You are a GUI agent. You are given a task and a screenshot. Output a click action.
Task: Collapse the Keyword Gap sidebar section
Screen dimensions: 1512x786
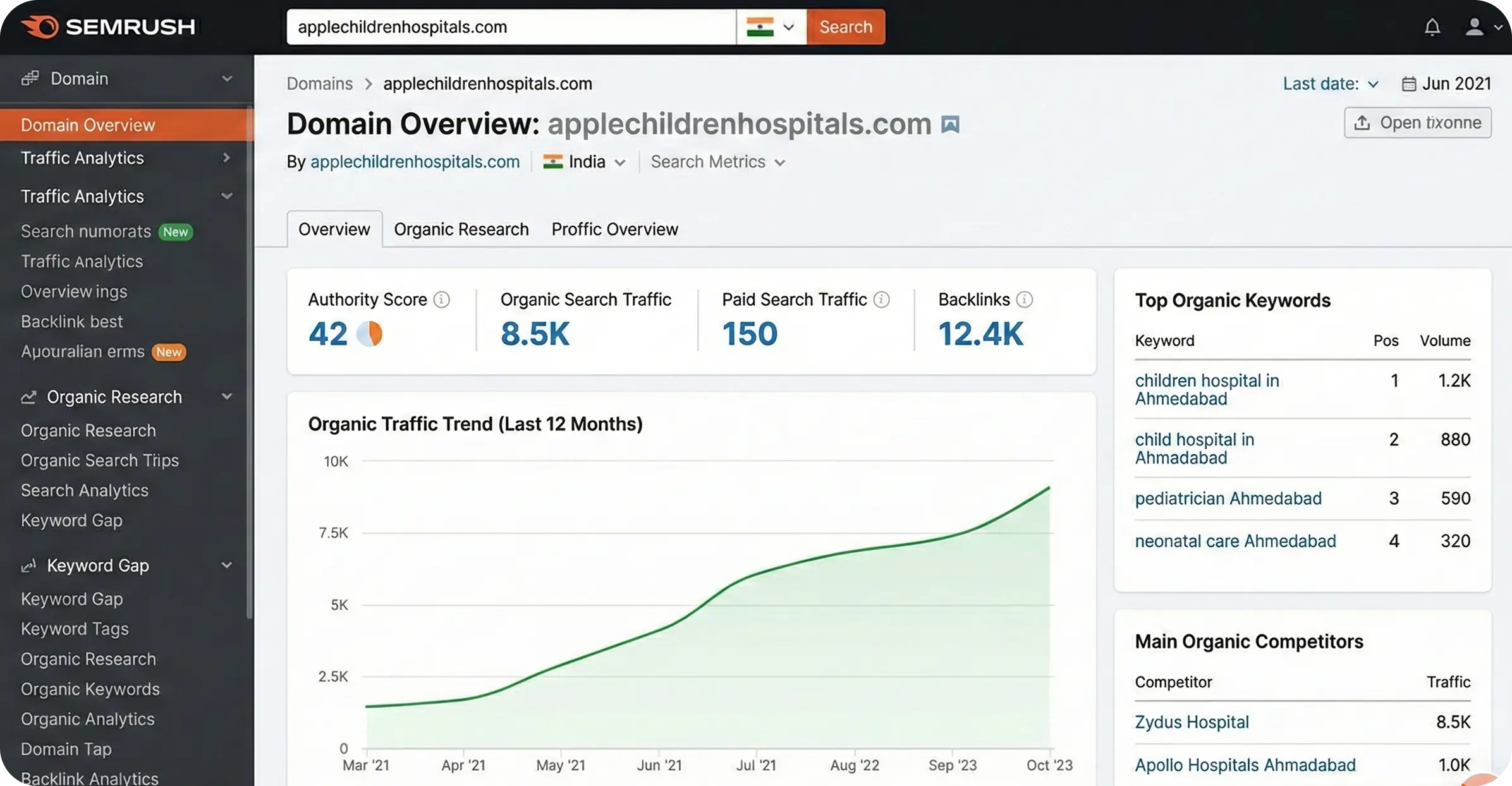coord(227,565)
